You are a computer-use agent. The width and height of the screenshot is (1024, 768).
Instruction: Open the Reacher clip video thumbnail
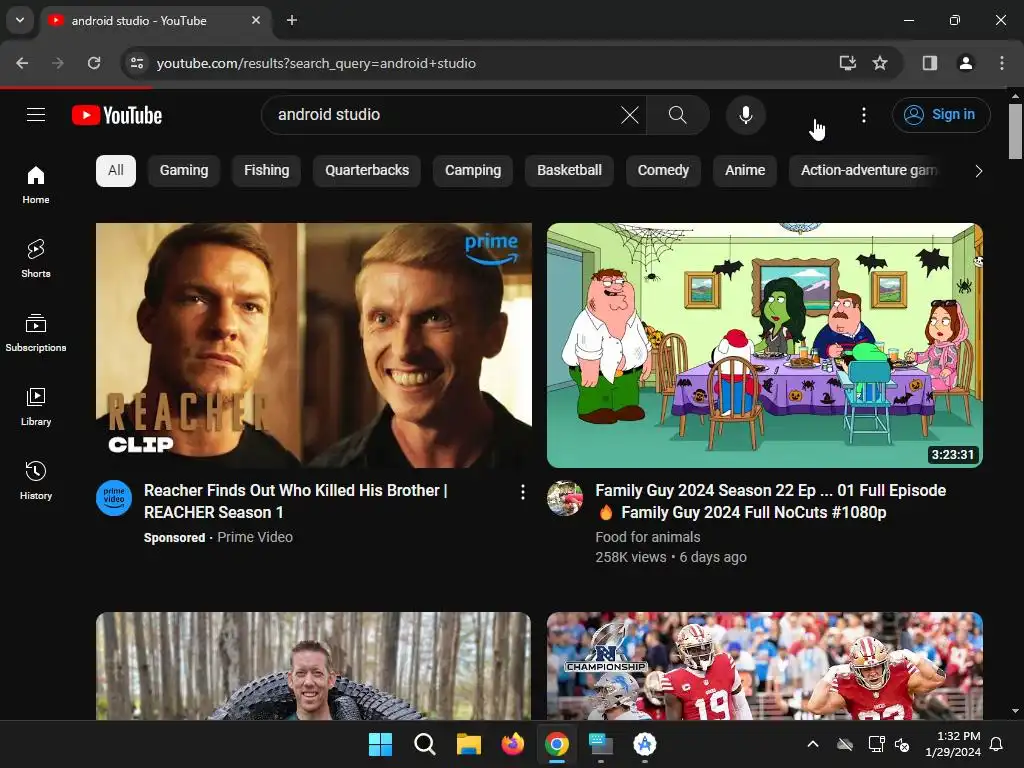coord(313,345)
